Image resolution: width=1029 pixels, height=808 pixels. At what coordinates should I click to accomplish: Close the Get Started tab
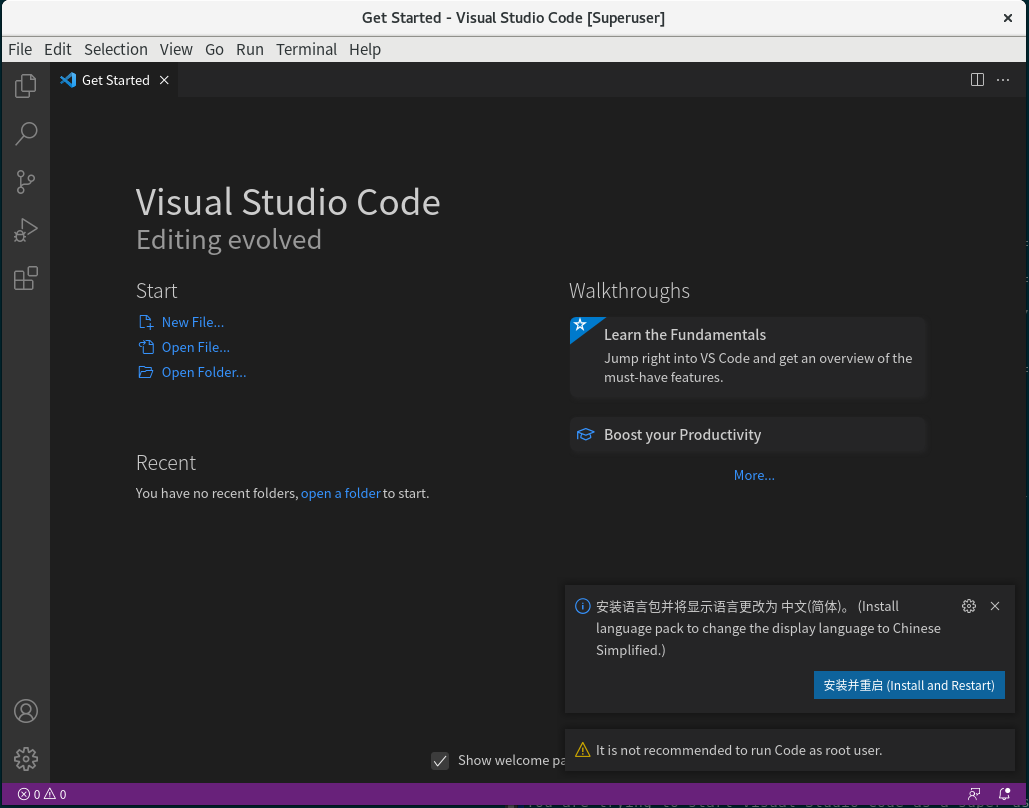[x=164, y=80]
